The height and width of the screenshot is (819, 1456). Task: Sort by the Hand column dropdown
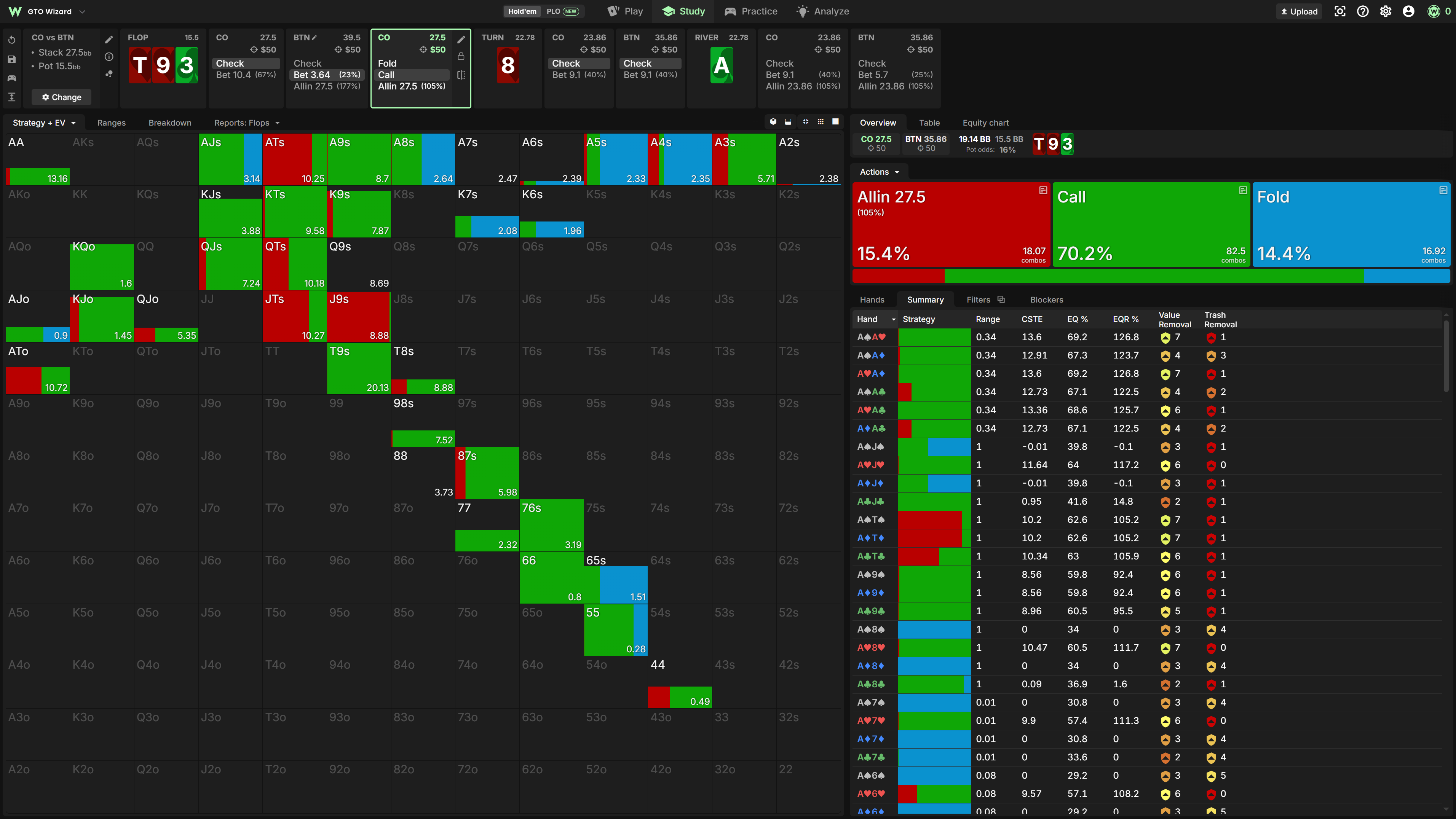(894, 320)
